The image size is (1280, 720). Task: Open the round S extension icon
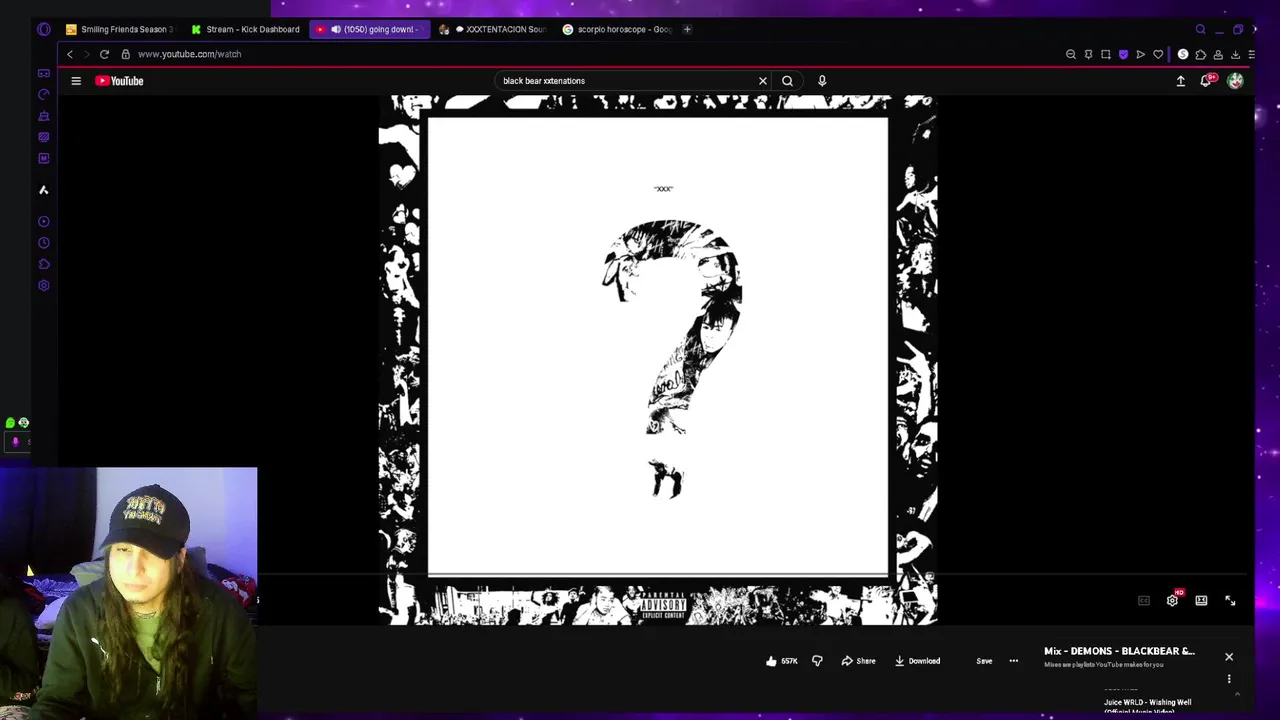[x=1183, y=54]
